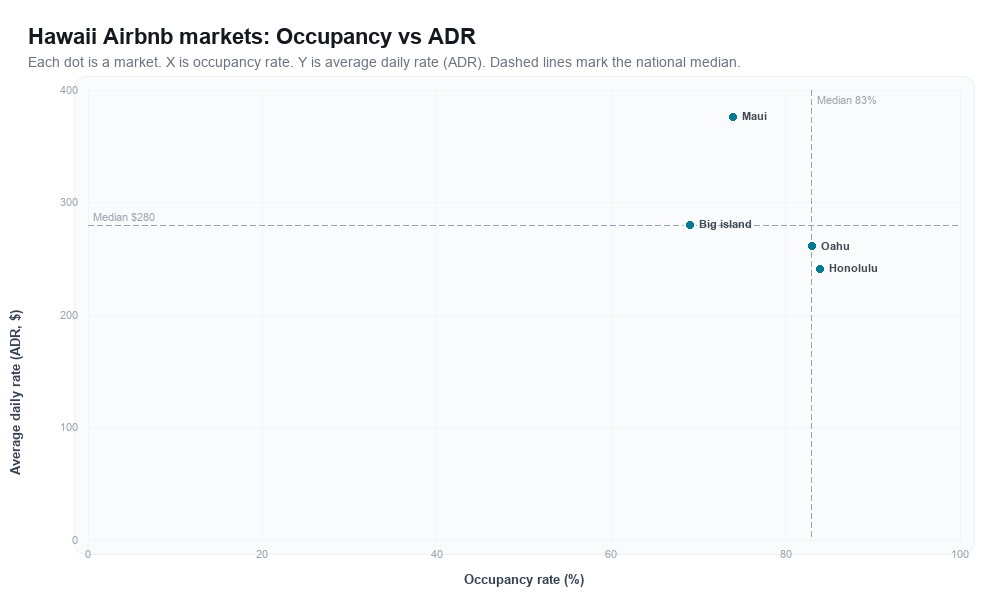Click the subtitle starting 'Each dot is a market'
1000x600 pixels.
tap(384, 62)
